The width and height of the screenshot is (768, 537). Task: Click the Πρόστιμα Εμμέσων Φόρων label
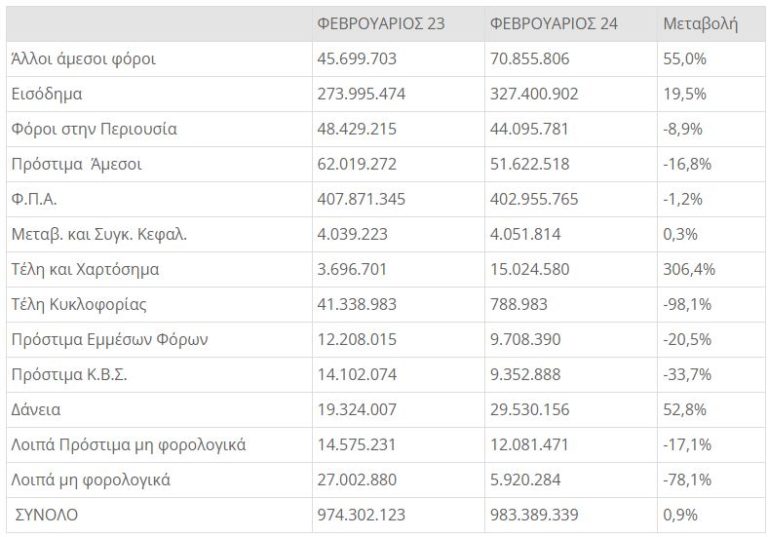click(x=108, y=339)
